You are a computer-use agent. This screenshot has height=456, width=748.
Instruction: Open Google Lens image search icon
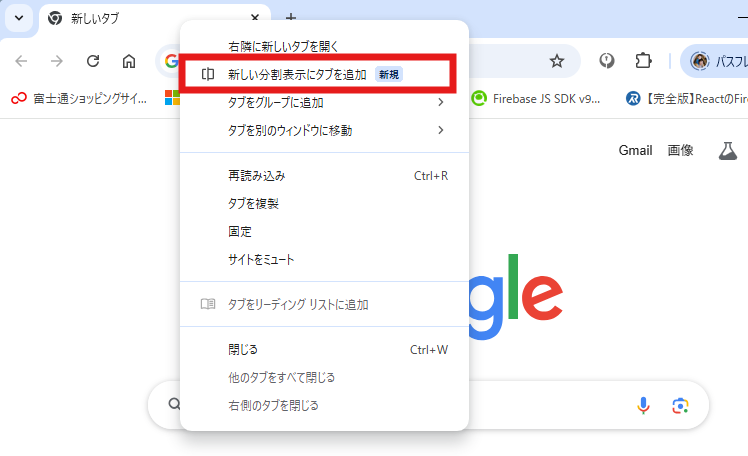point(680,405)
